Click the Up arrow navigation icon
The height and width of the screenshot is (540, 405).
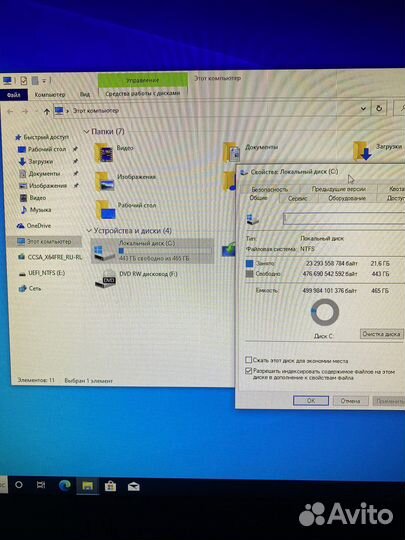point(47,111)
